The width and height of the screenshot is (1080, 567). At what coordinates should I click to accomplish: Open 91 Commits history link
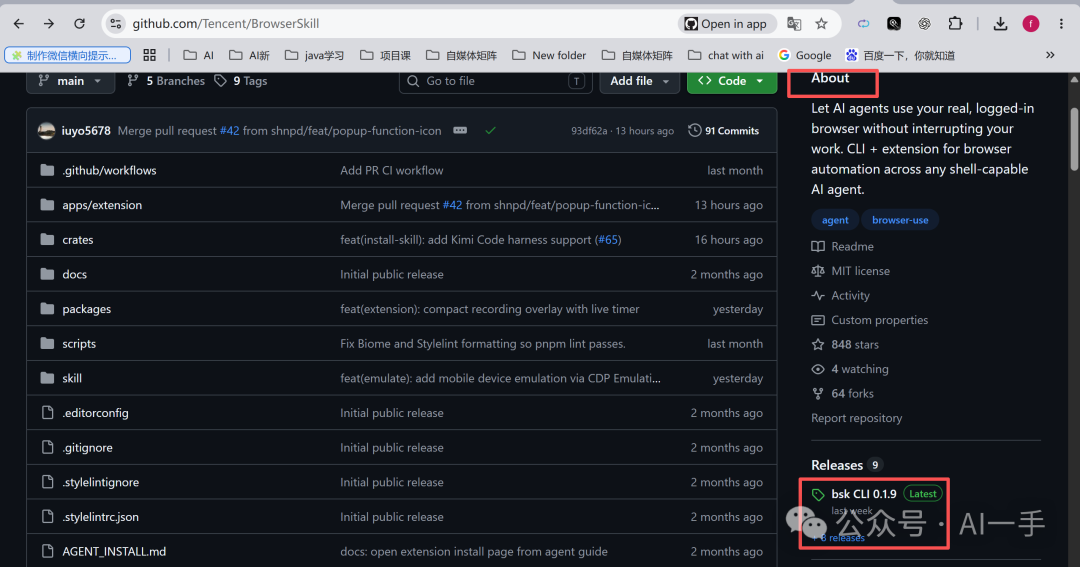point(723,130)
